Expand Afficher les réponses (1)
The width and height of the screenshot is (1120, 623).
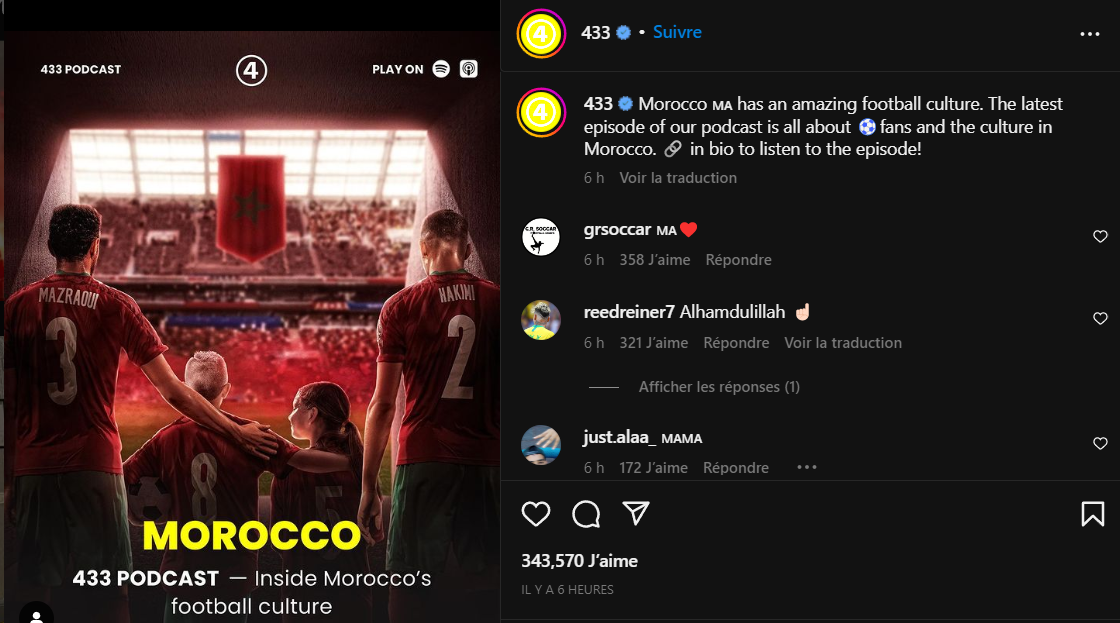(x=719, y=387)
